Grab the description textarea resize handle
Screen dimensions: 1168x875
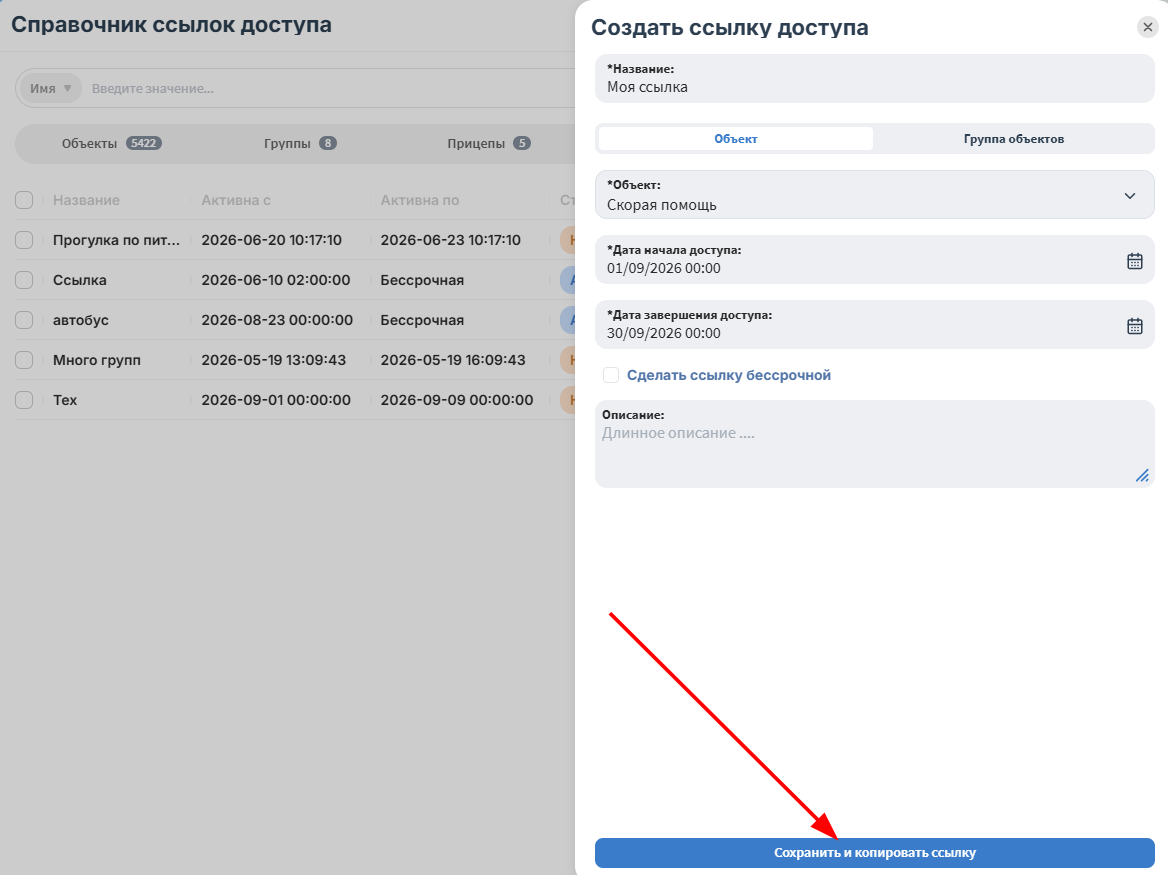point(1142,475)
